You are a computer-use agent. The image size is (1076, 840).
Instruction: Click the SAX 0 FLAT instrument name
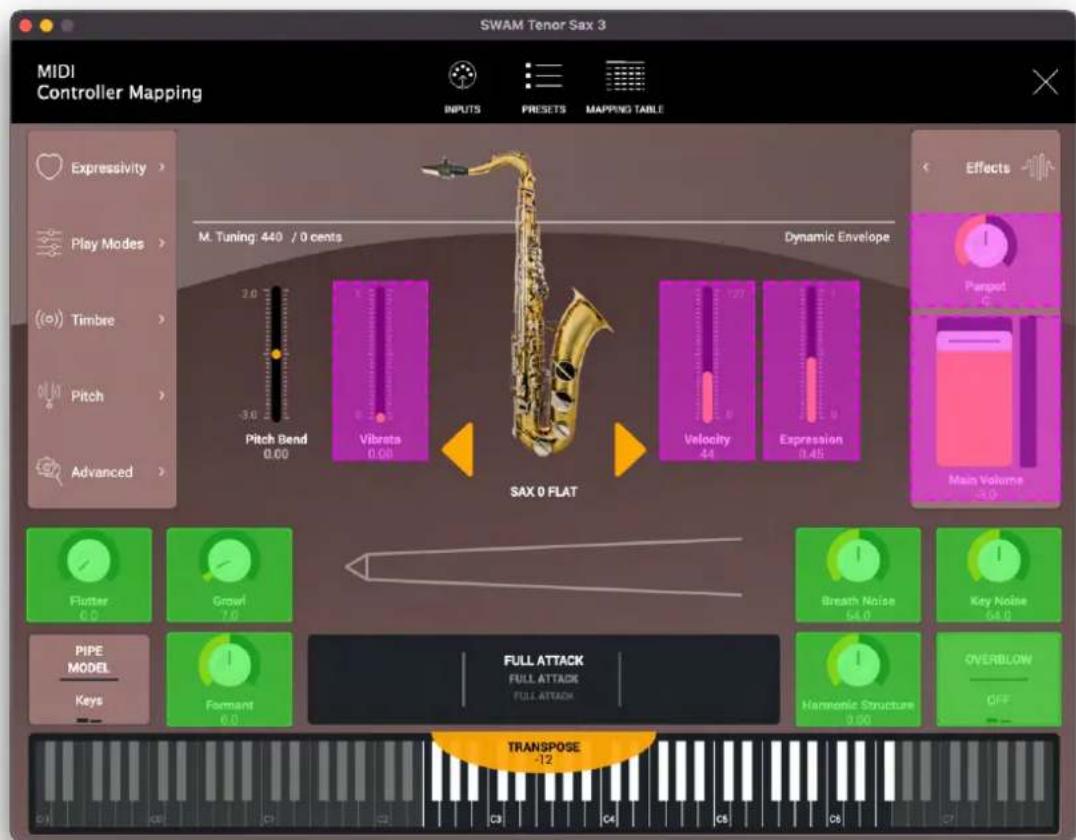coord(543,492)
